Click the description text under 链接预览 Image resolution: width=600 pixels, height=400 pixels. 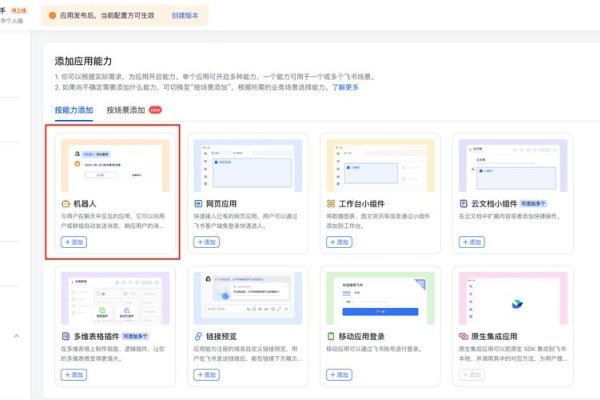(248, 354)
